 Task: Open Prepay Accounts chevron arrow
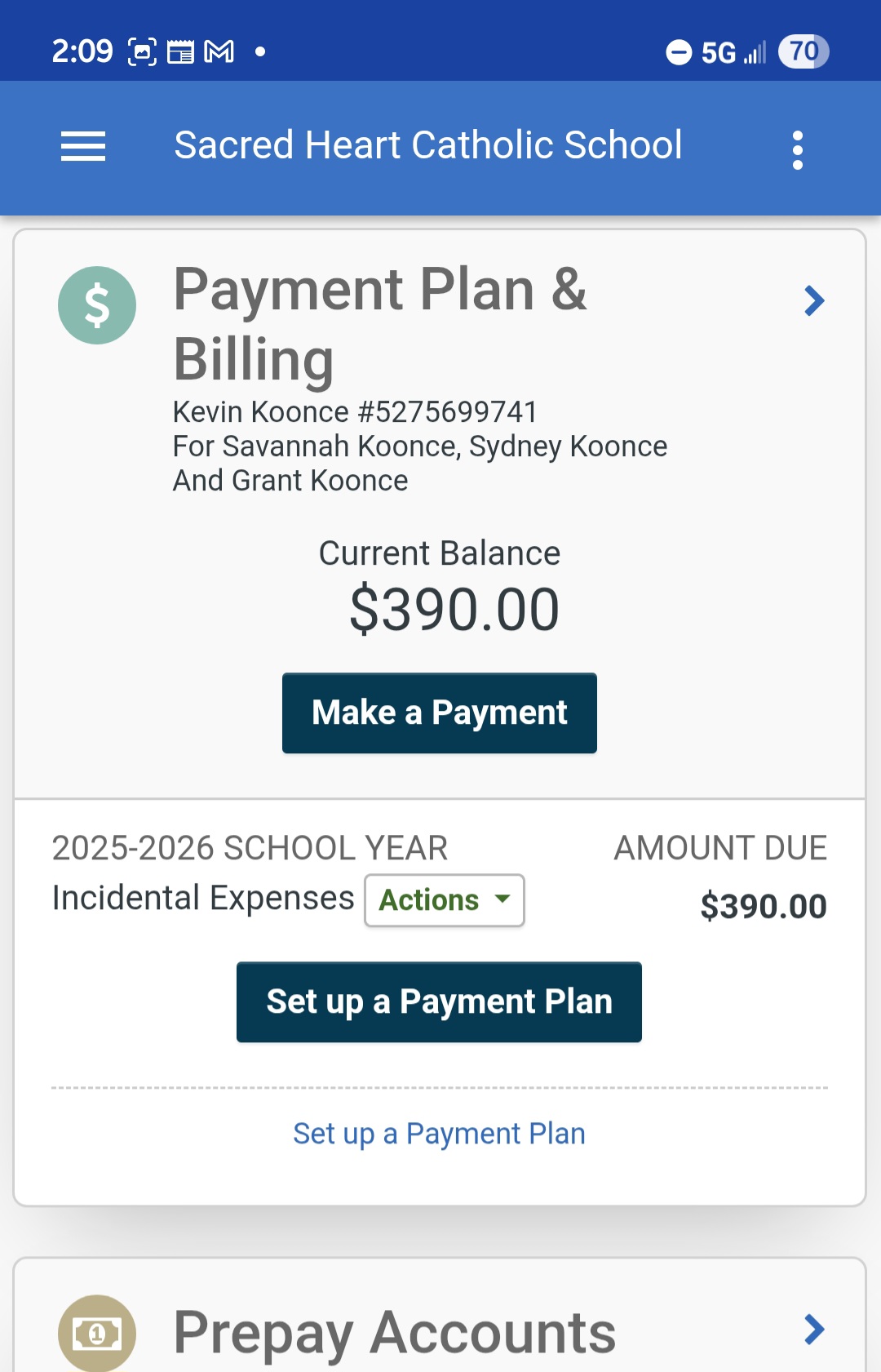[x=814, y=1330]
